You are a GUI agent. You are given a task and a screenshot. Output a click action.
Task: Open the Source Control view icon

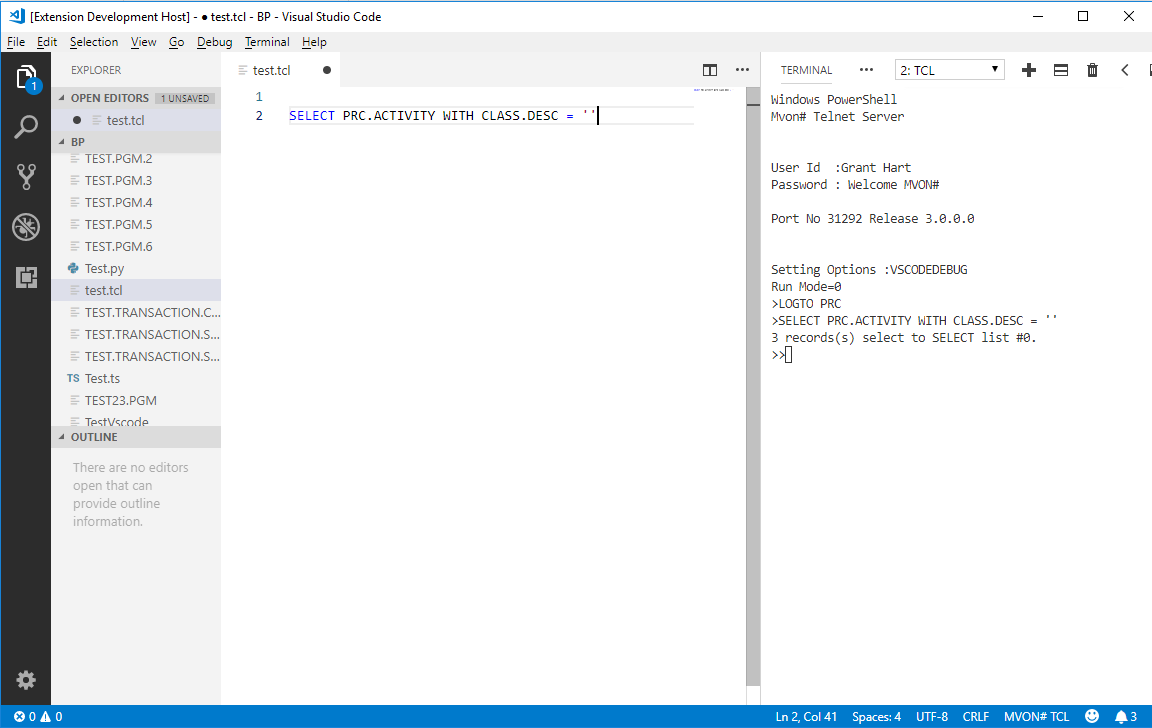(x=26, y=177)
